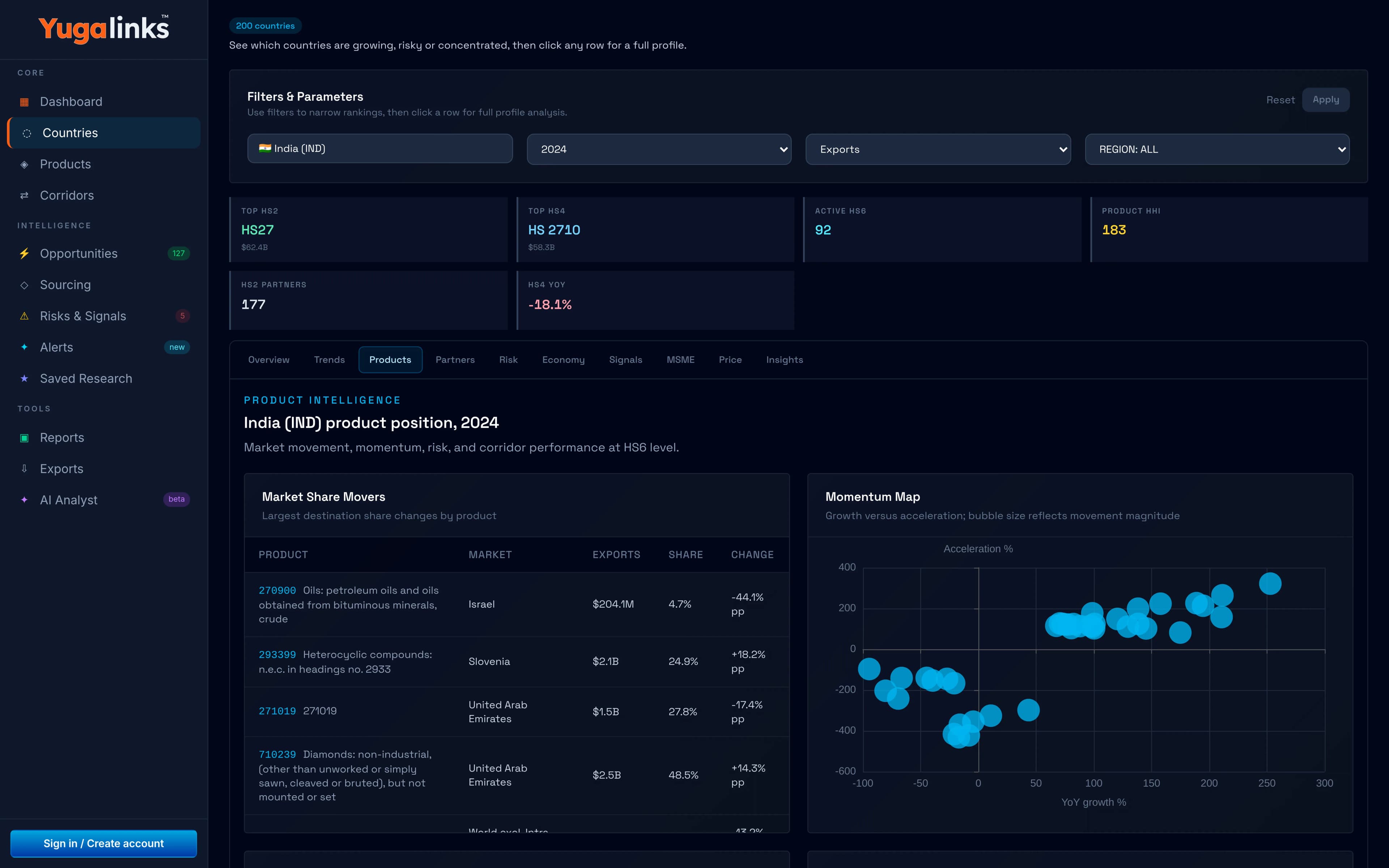Click the 'beta' badge next to AI Analyst
This screenshot has width=1389, height=868.
coord(176,499)
